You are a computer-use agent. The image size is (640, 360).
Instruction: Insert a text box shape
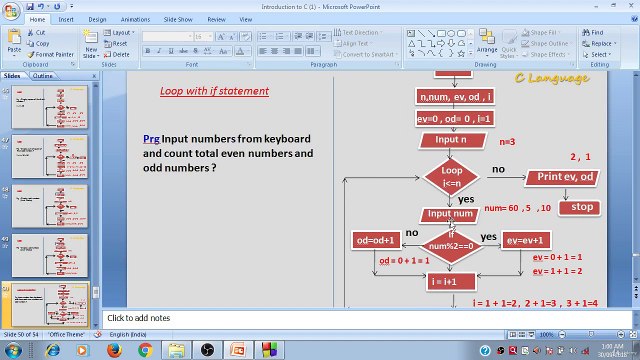point(411,33)
